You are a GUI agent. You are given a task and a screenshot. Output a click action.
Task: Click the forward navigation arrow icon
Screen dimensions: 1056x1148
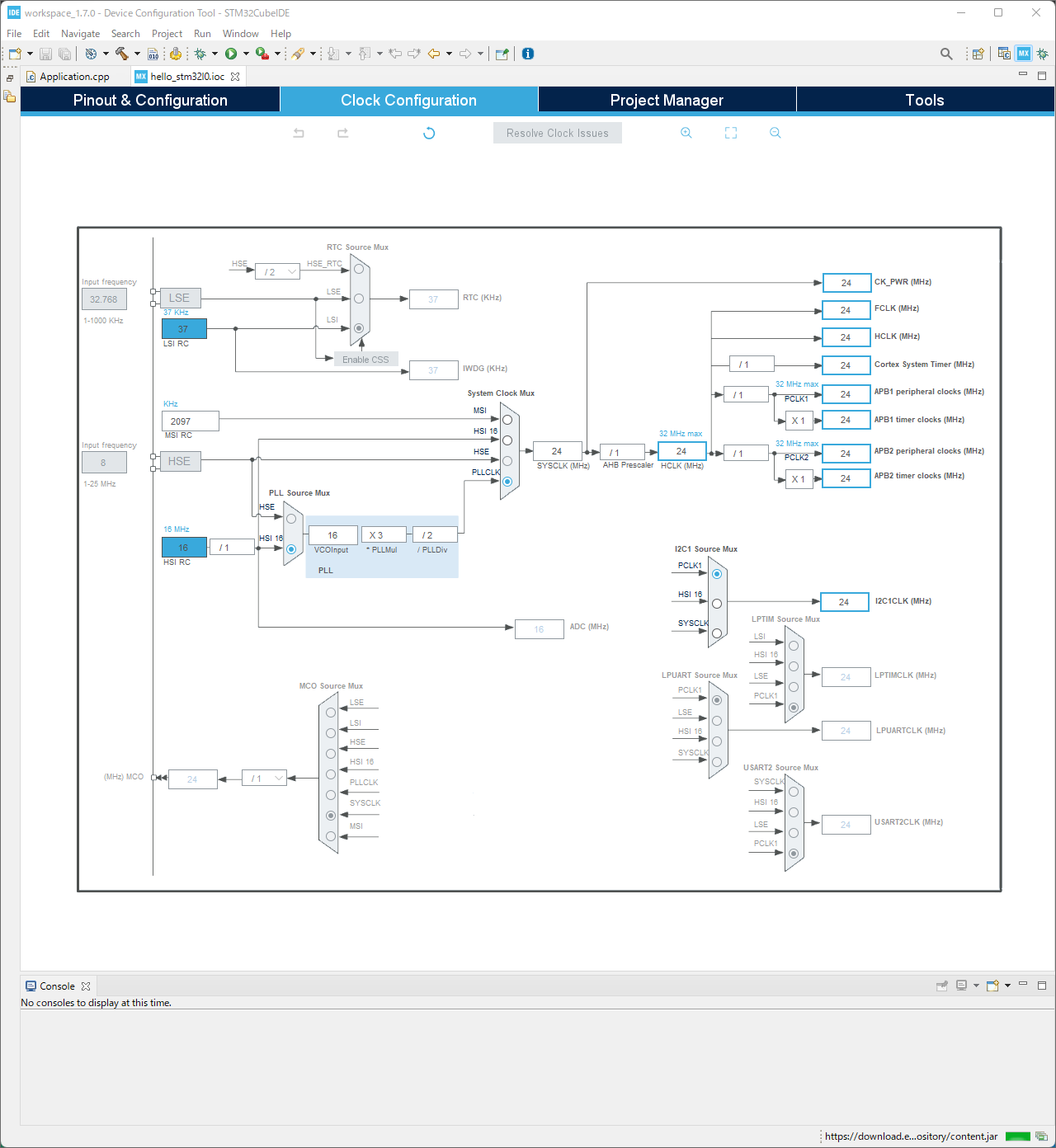point(465,54)
